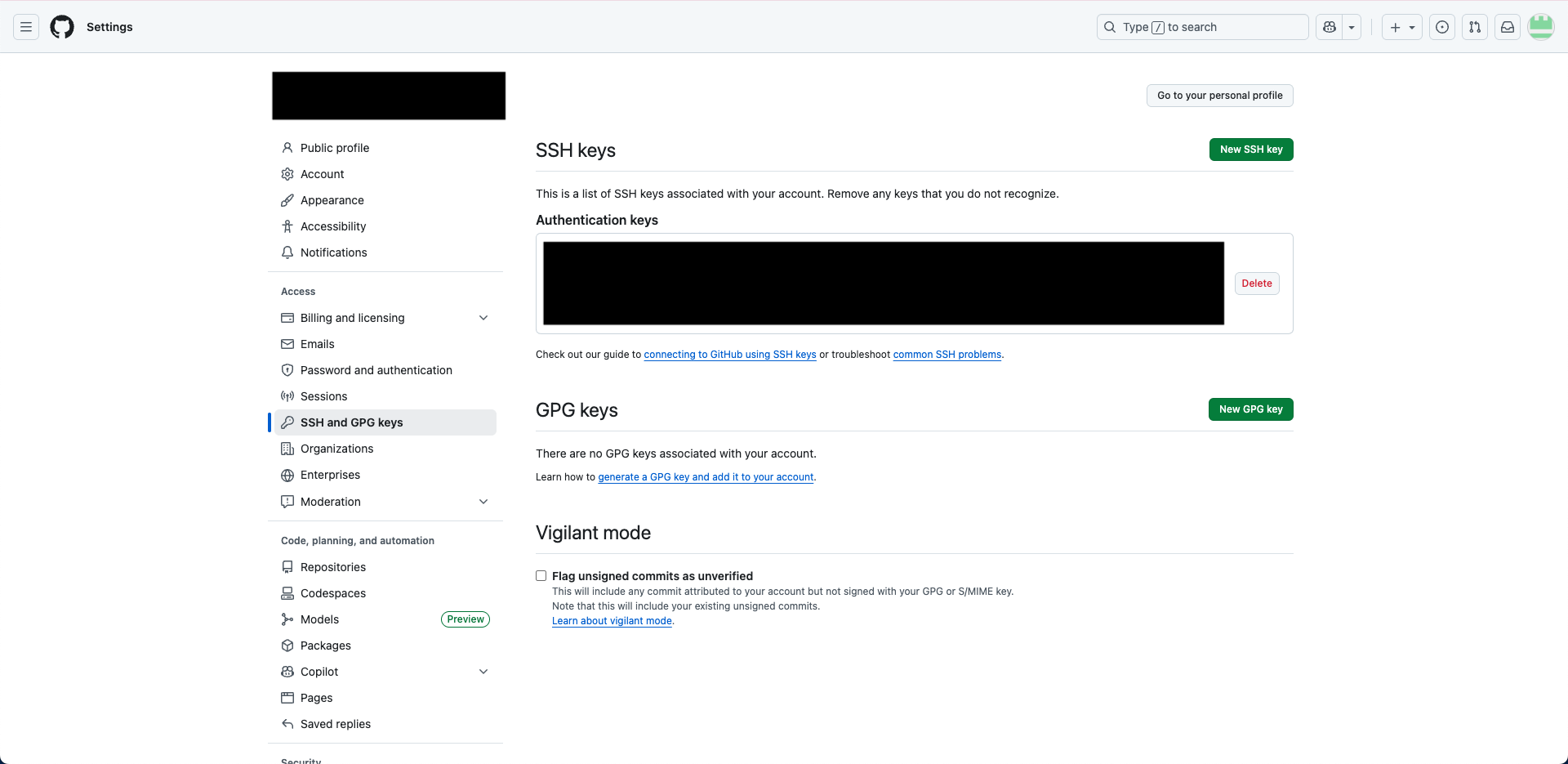Open the hamburger navigation menu
Viewport: 1568px width, 764px height.
tap(26, 27)
